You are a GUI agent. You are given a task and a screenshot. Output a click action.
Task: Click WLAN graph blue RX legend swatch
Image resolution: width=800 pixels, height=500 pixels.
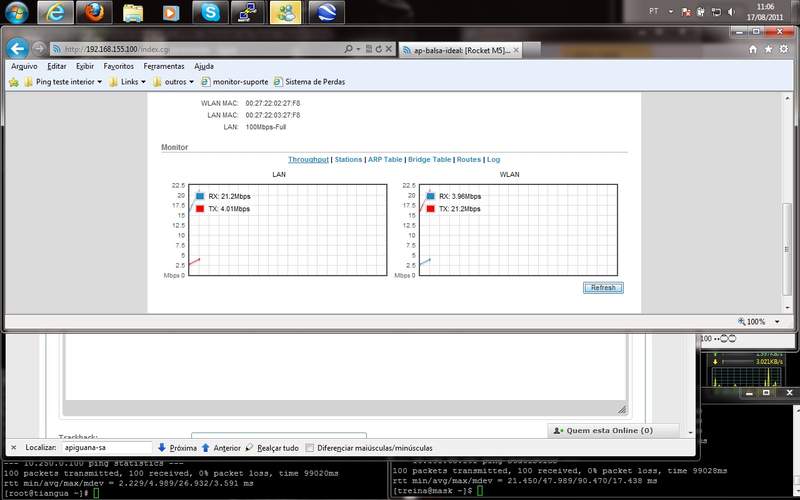coord(431,196)
